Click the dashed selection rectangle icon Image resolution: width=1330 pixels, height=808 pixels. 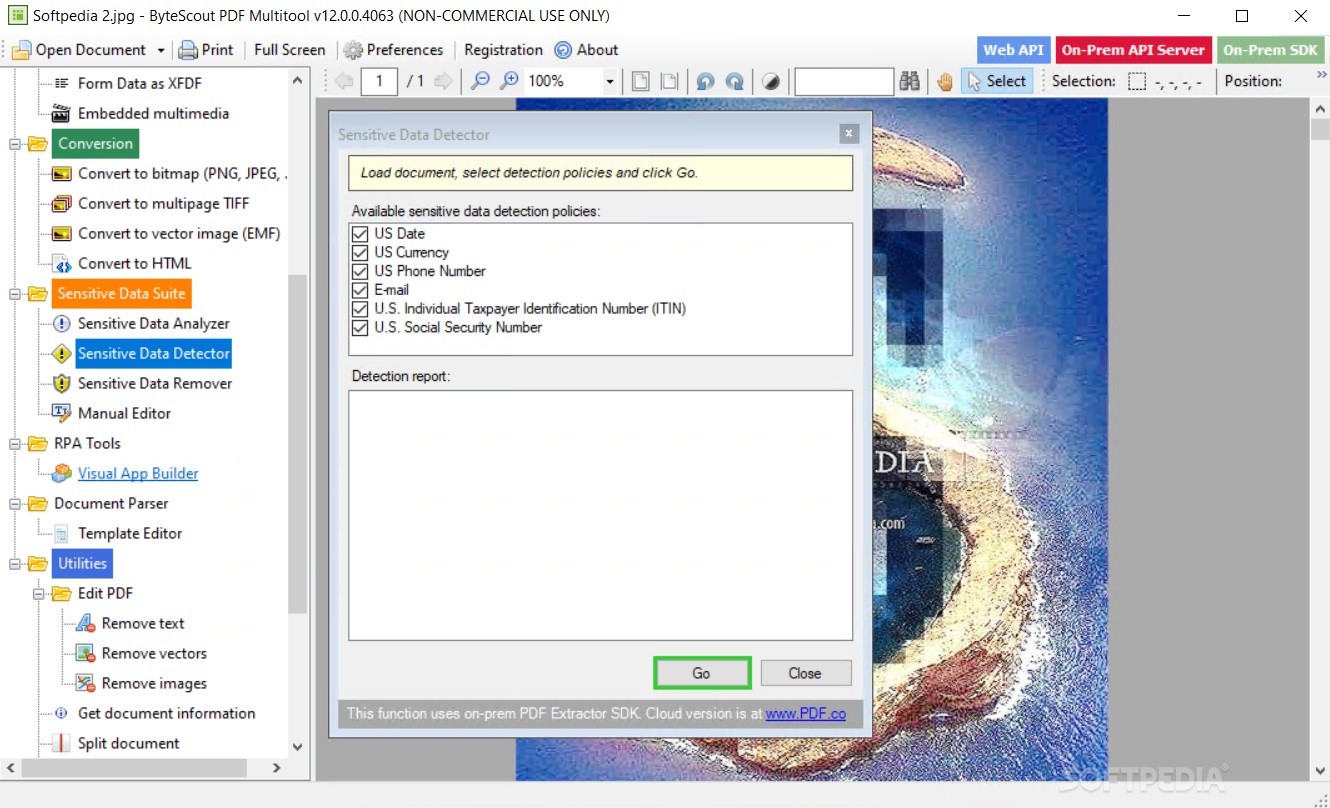coord(1137,82)
